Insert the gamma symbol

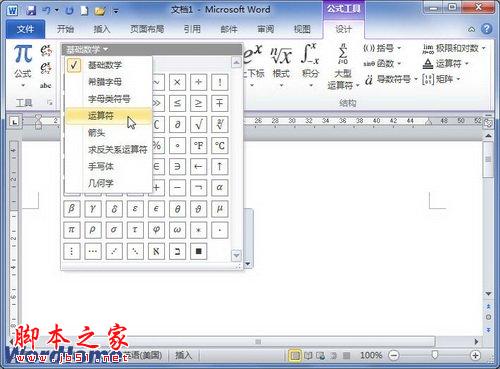pyautogui.click(x=93, y=209)
